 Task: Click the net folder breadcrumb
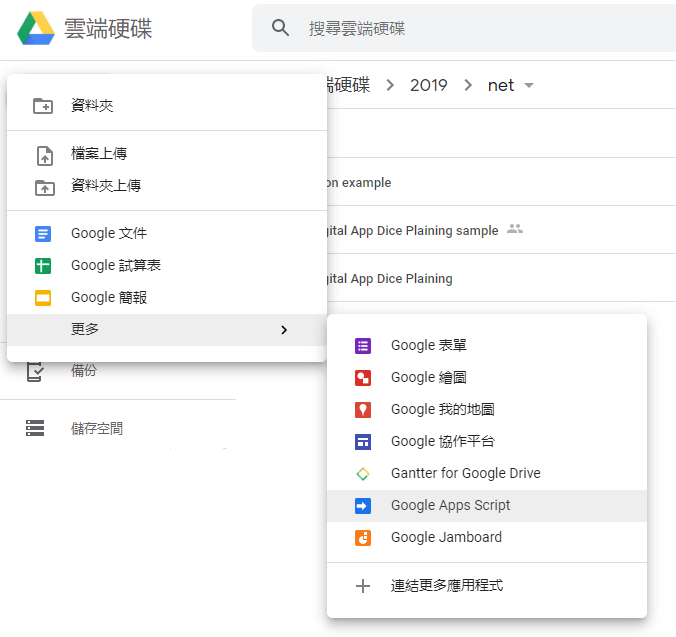tap(501, 85)
